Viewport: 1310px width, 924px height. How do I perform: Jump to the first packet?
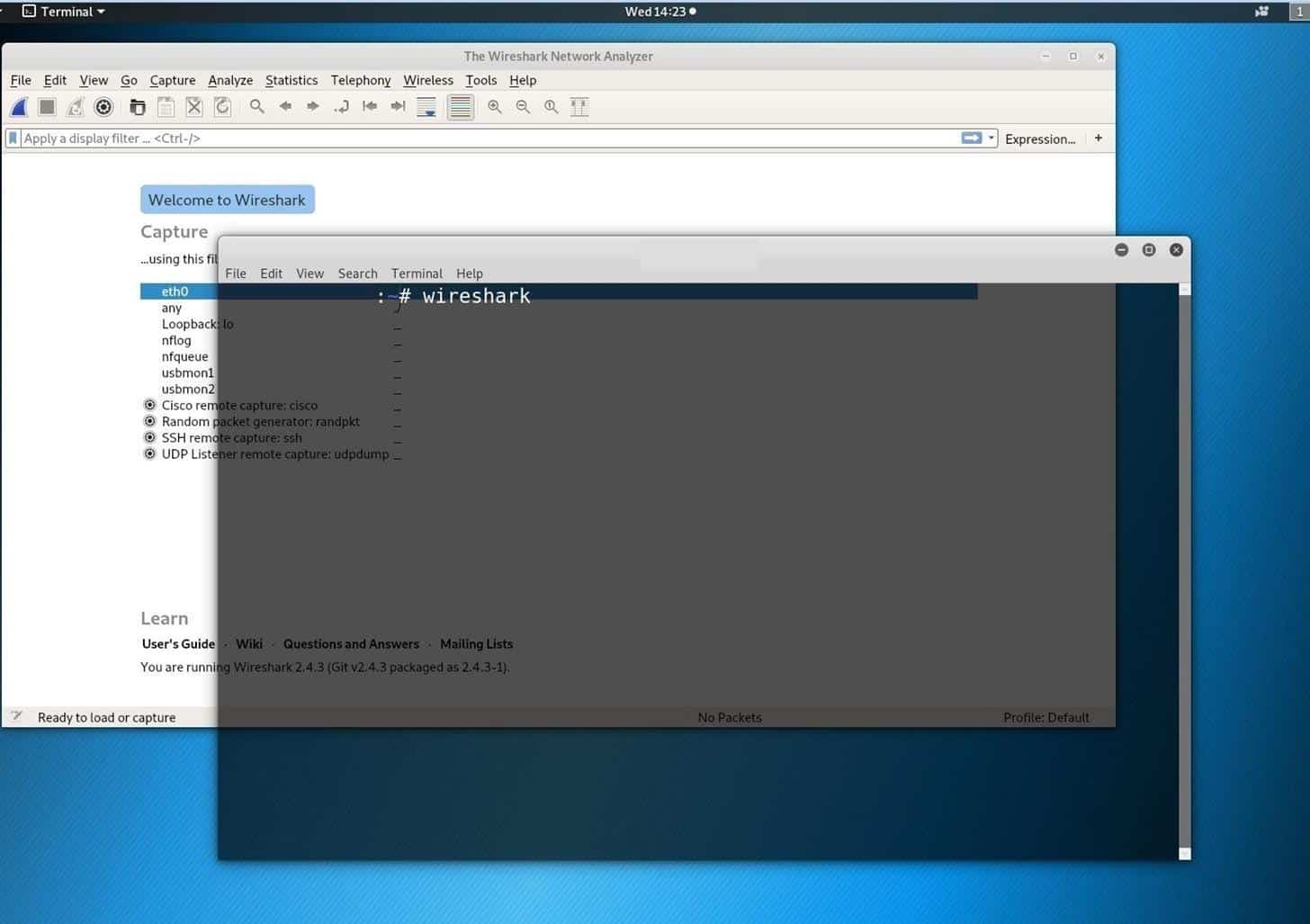[370, 106]
